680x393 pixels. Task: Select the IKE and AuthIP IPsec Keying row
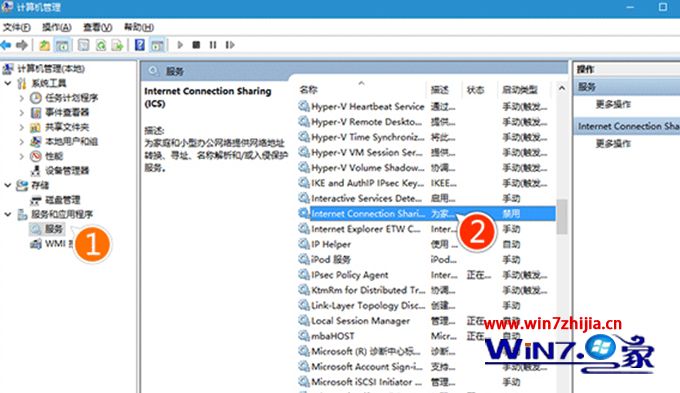[426, 183]
